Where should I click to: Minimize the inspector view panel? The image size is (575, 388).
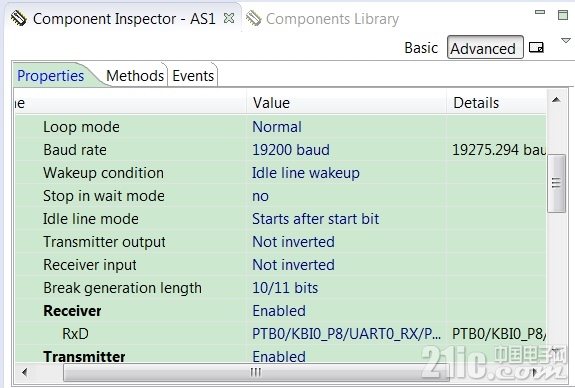pyautogui.click(x=540, y=12)
